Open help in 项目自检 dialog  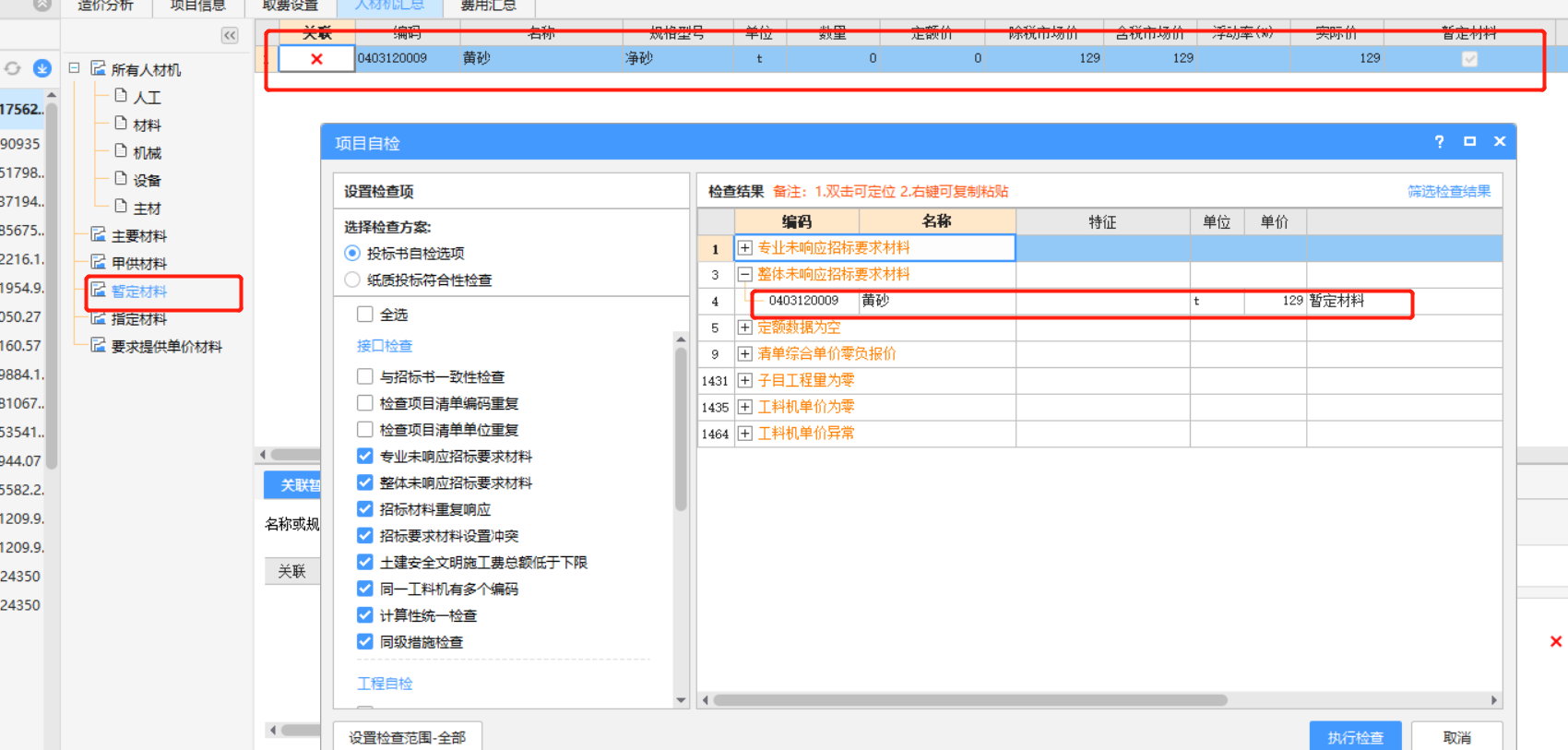[1439, 141]
